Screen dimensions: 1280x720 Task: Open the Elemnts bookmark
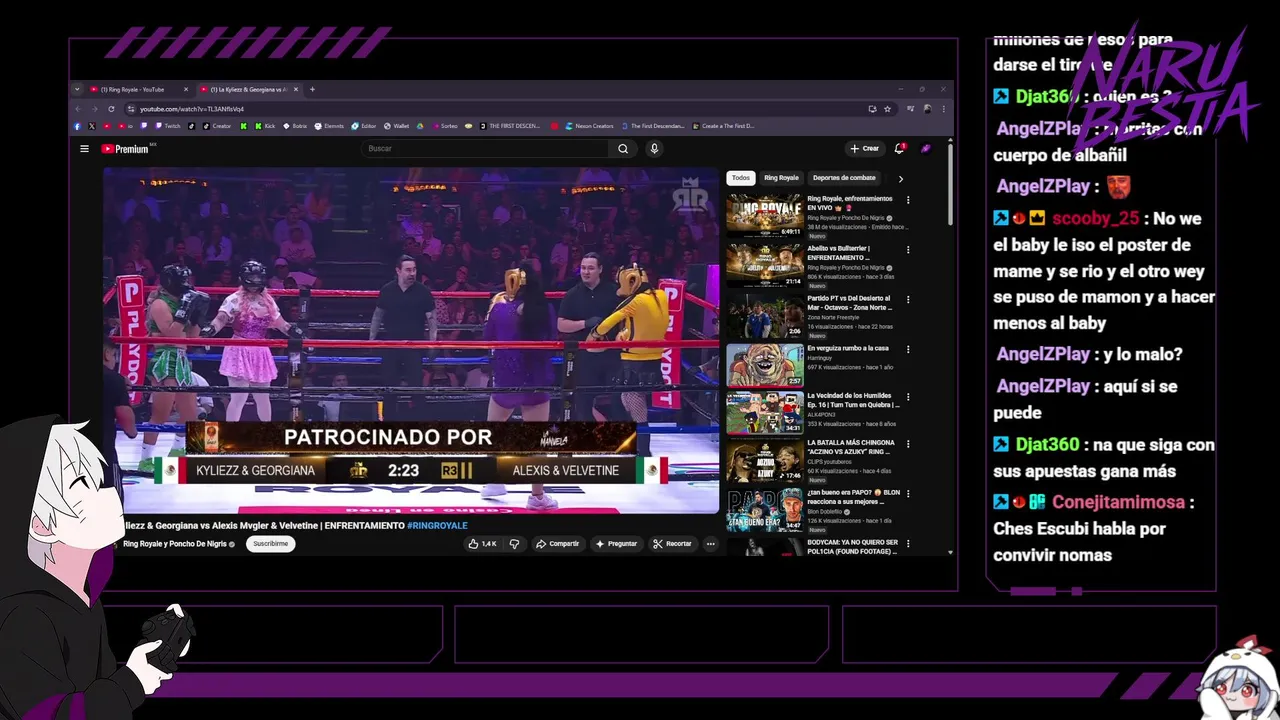329,126
